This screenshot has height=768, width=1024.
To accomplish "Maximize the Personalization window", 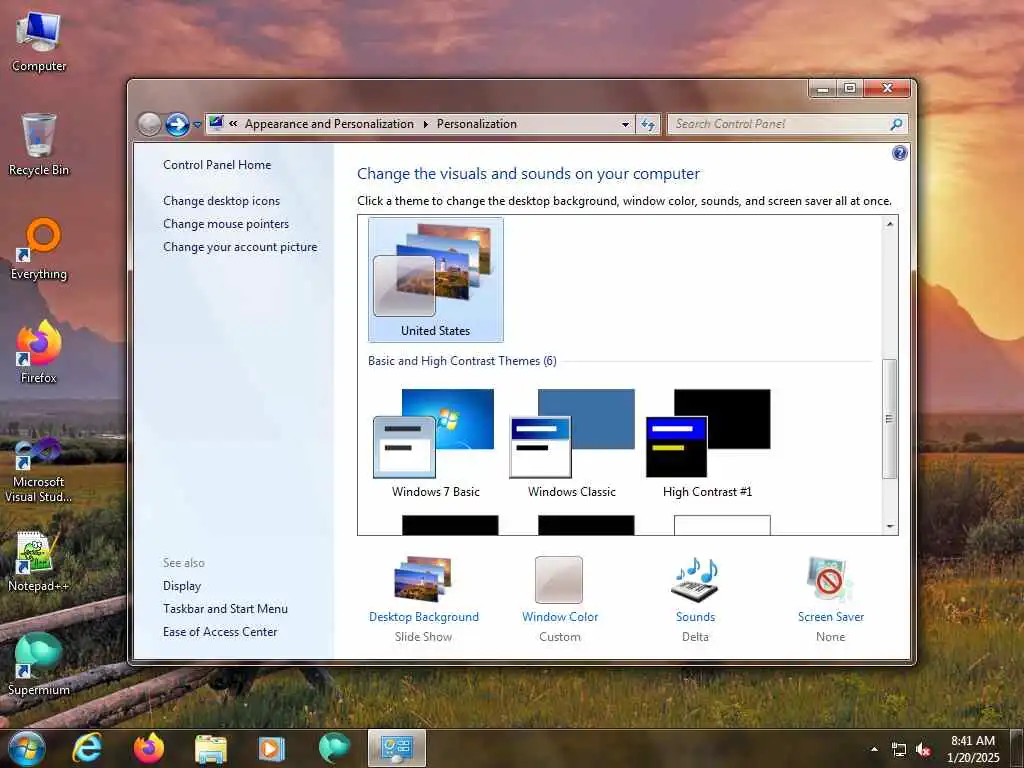I will tap(850, 88).
